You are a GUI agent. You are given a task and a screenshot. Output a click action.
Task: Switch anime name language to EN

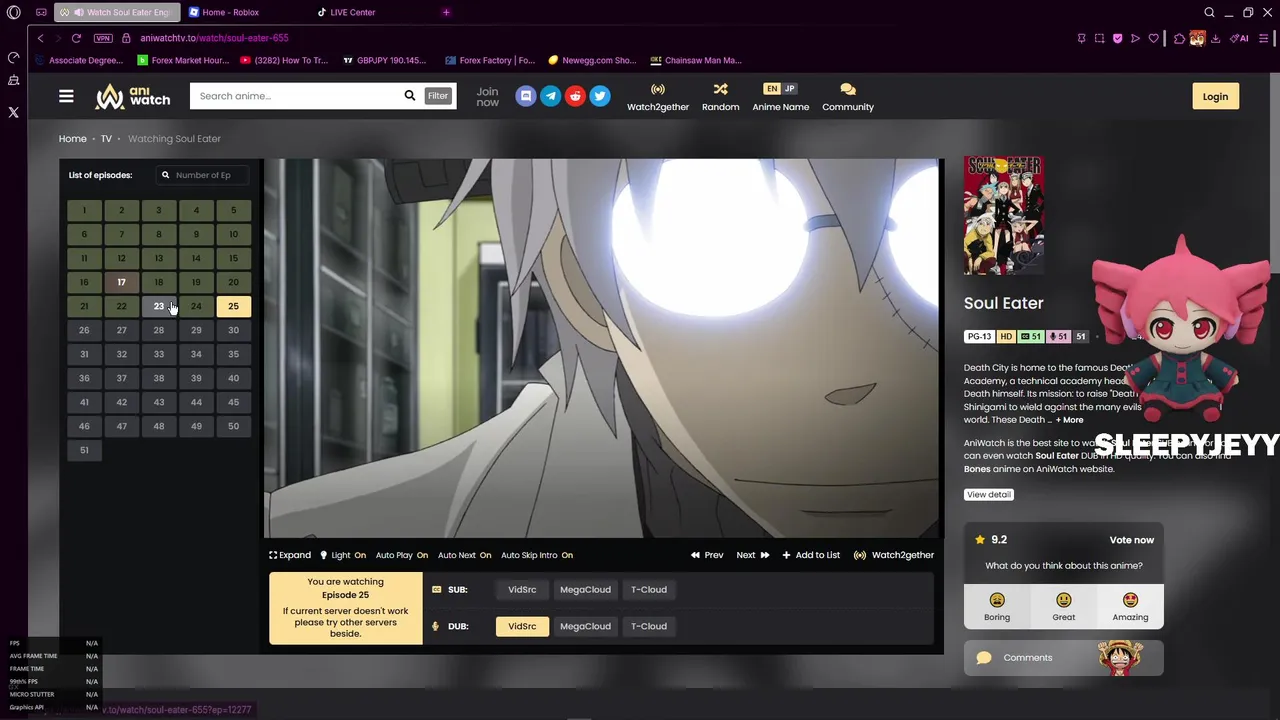[x=771, y=88]
